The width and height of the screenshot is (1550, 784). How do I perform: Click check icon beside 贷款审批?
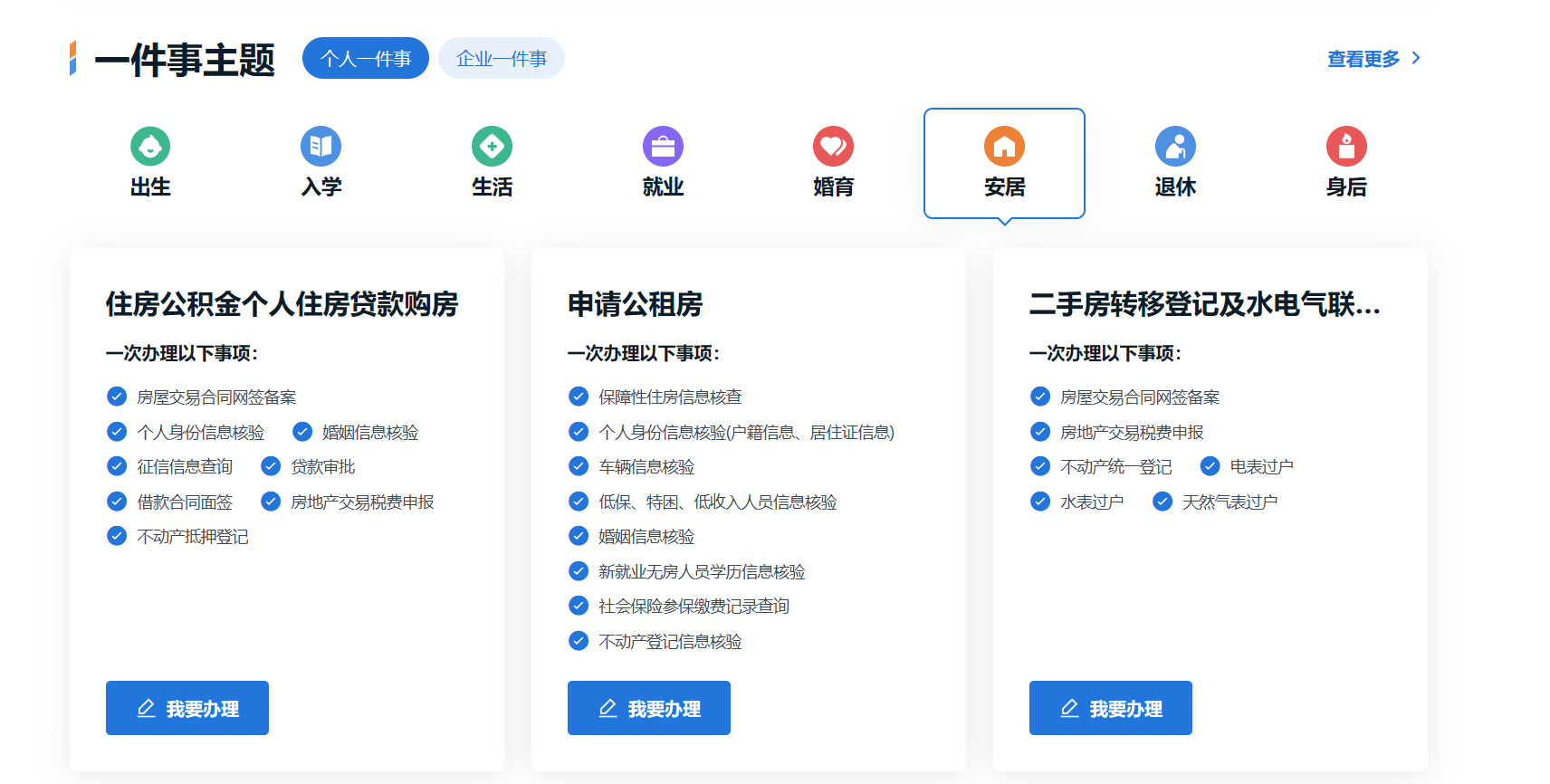271,466
